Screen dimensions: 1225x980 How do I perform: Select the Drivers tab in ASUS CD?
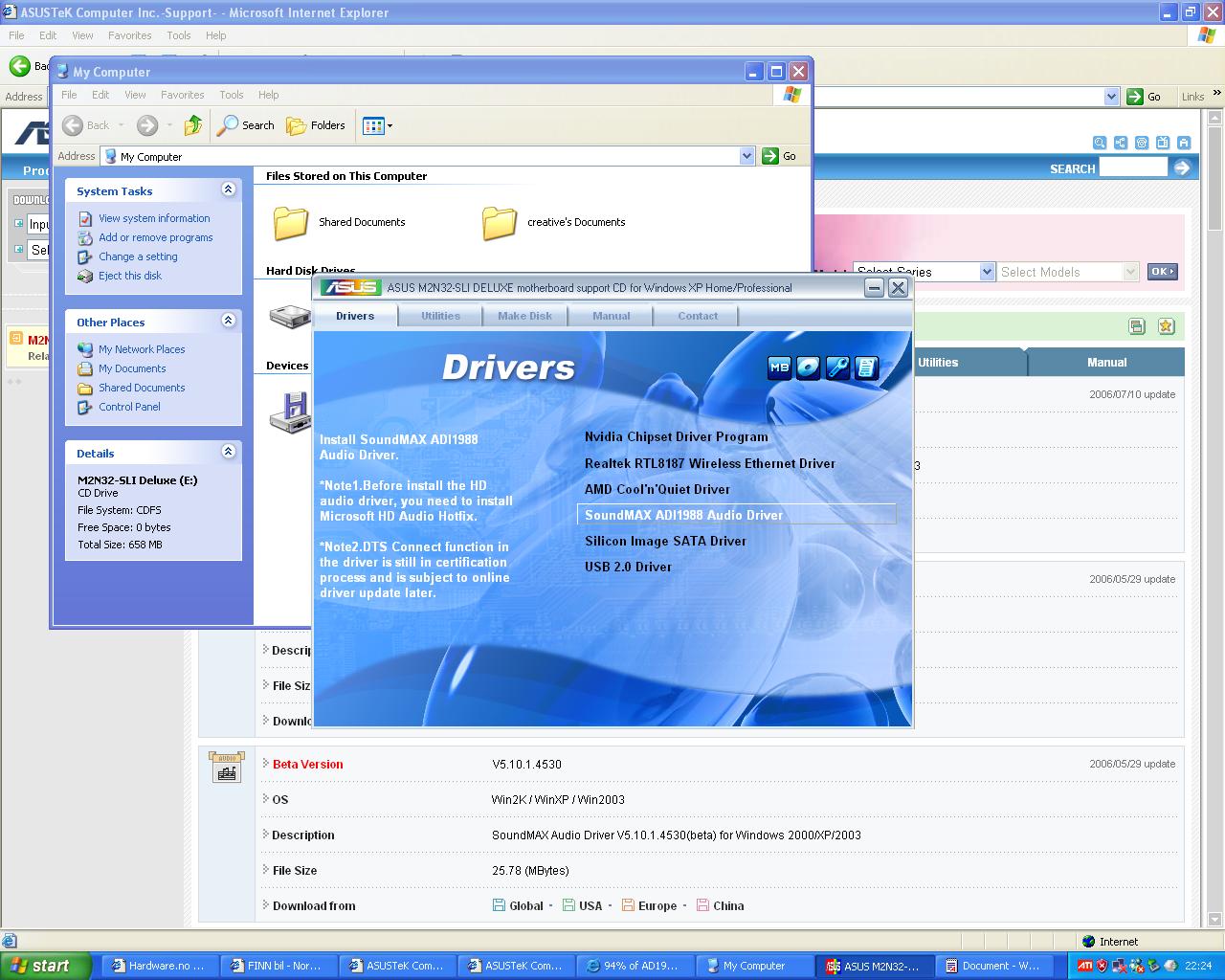[355, 316]
